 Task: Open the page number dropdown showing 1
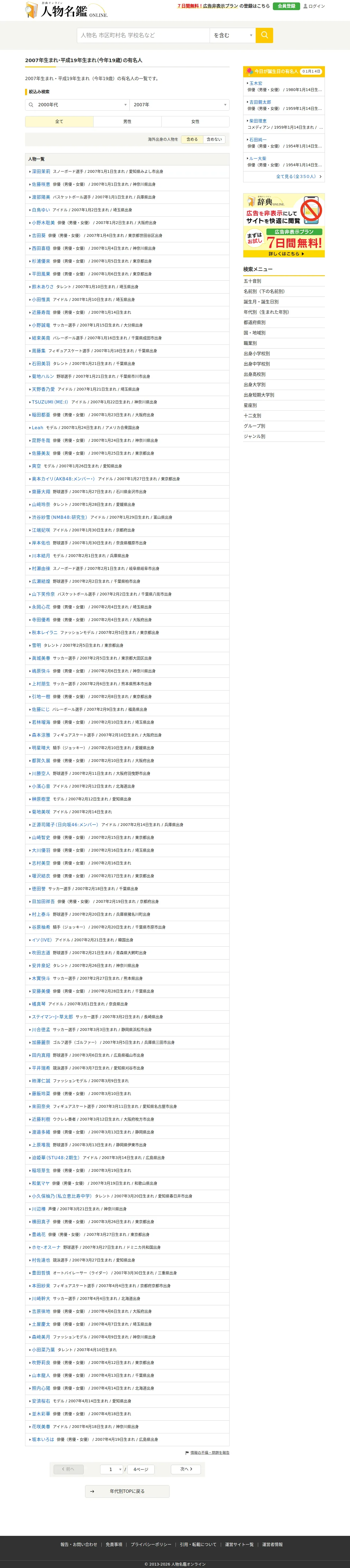click(x=111, y=1469)
